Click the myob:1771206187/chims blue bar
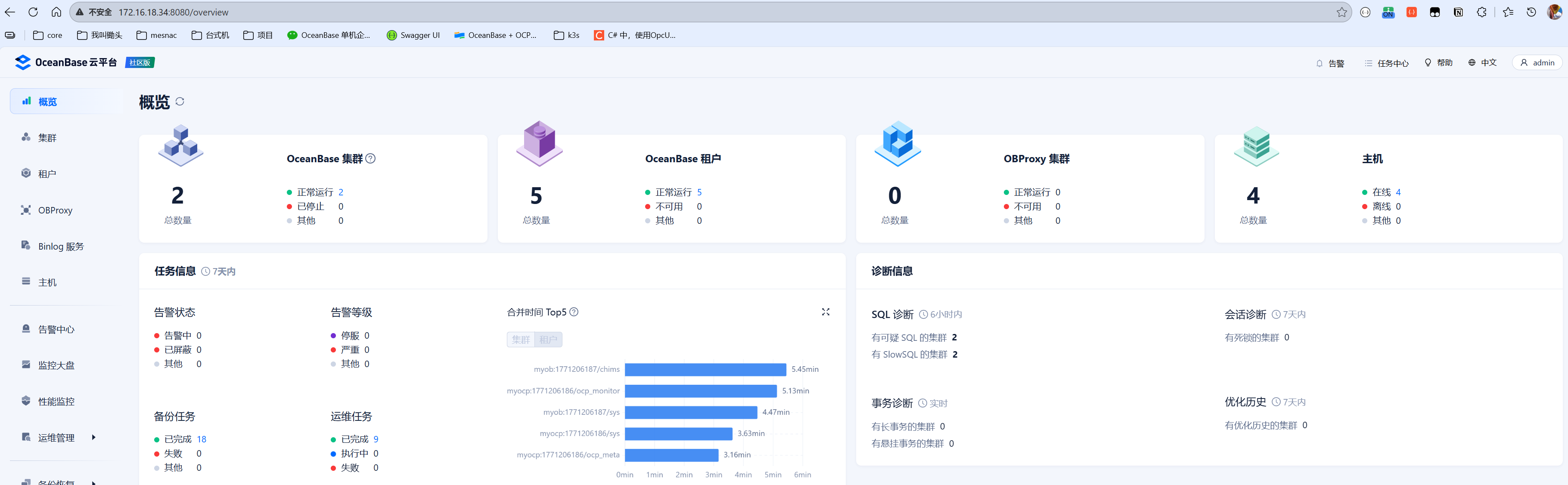Screen dimensions: 1568x485 (705, 369)
